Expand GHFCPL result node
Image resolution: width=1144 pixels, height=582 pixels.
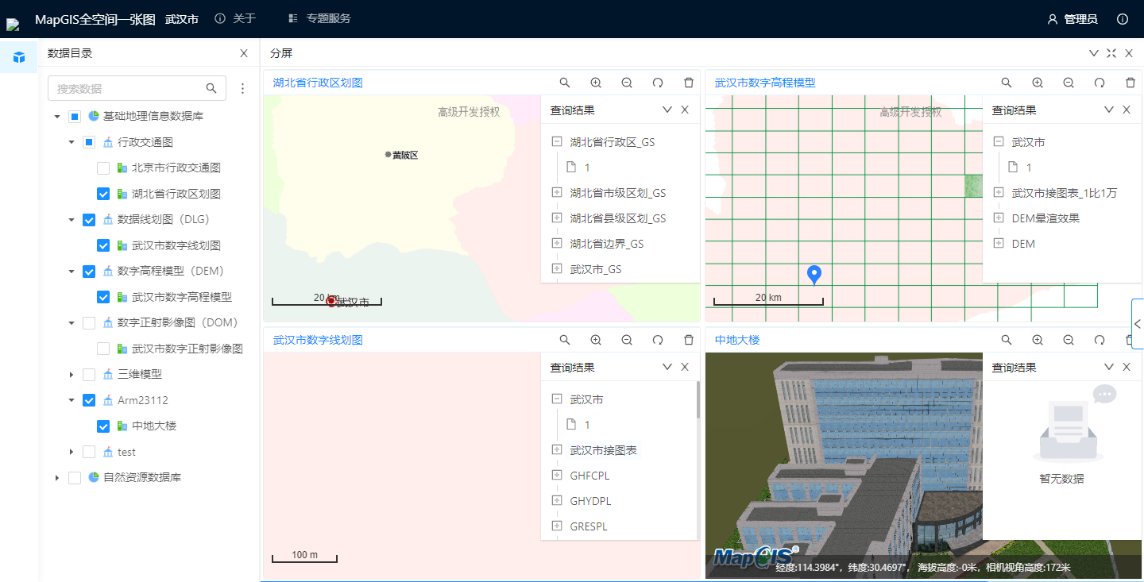coord(557,476)
